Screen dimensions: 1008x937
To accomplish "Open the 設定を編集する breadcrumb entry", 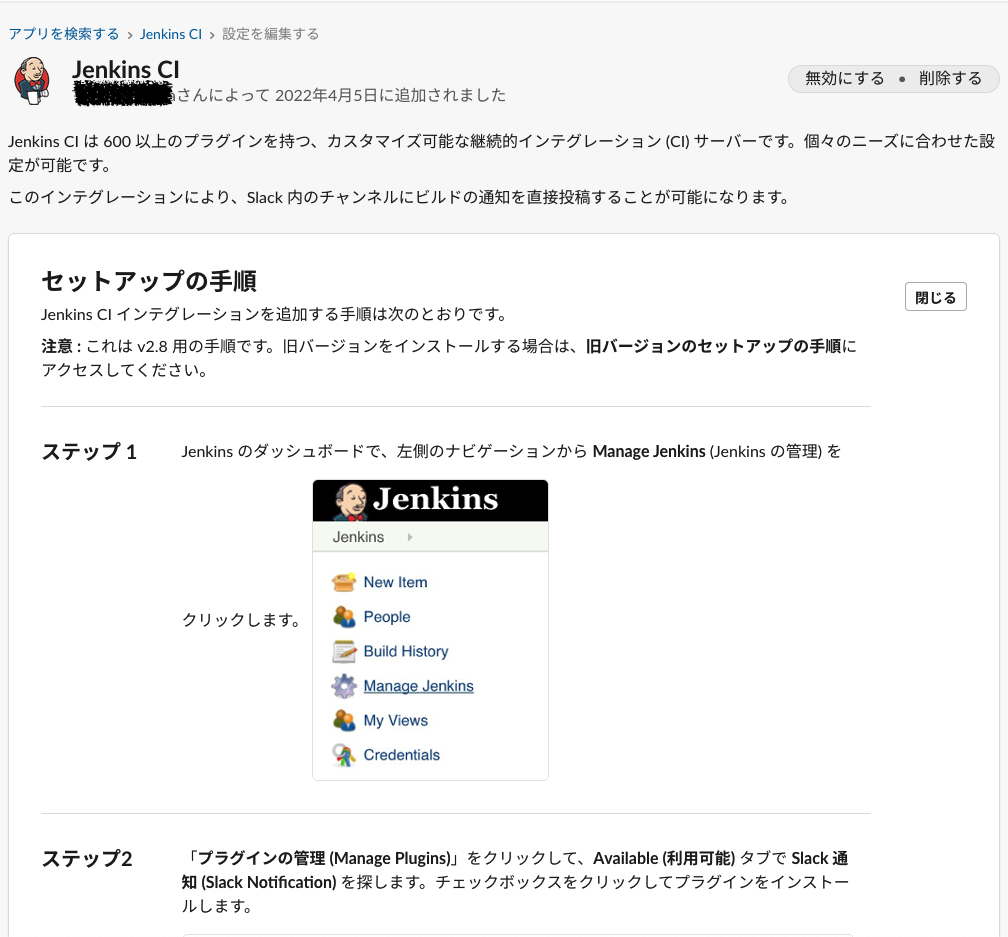I will coord(267,33).
